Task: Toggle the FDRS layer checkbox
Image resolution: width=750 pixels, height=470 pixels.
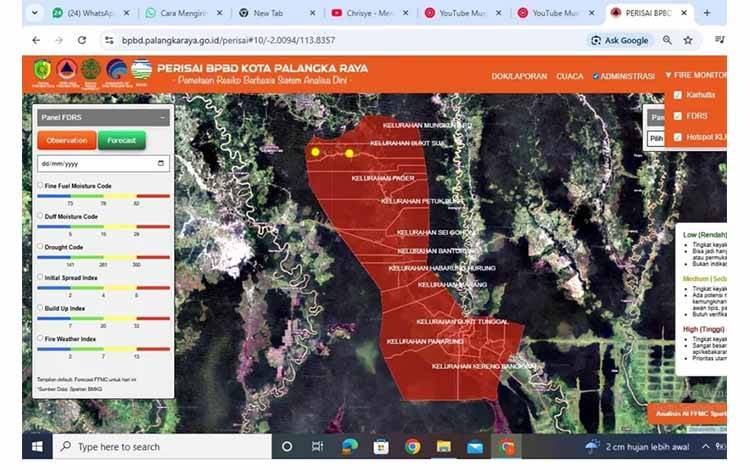Action: [678, 116]
